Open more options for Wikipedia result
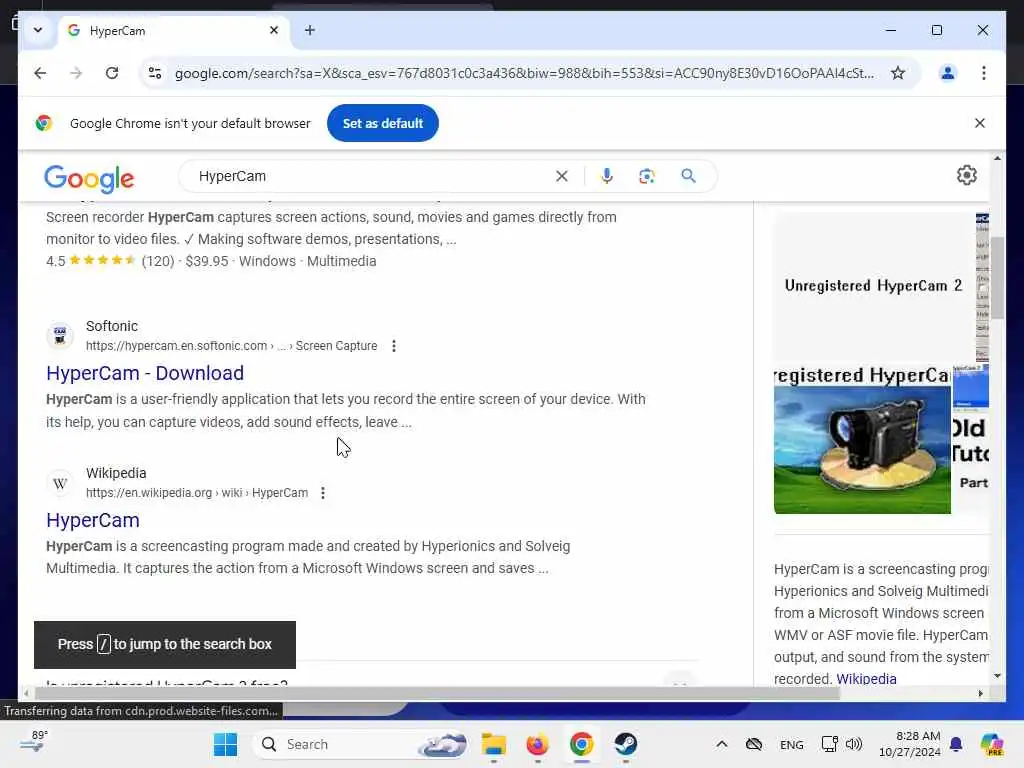 tap(323, 493)
